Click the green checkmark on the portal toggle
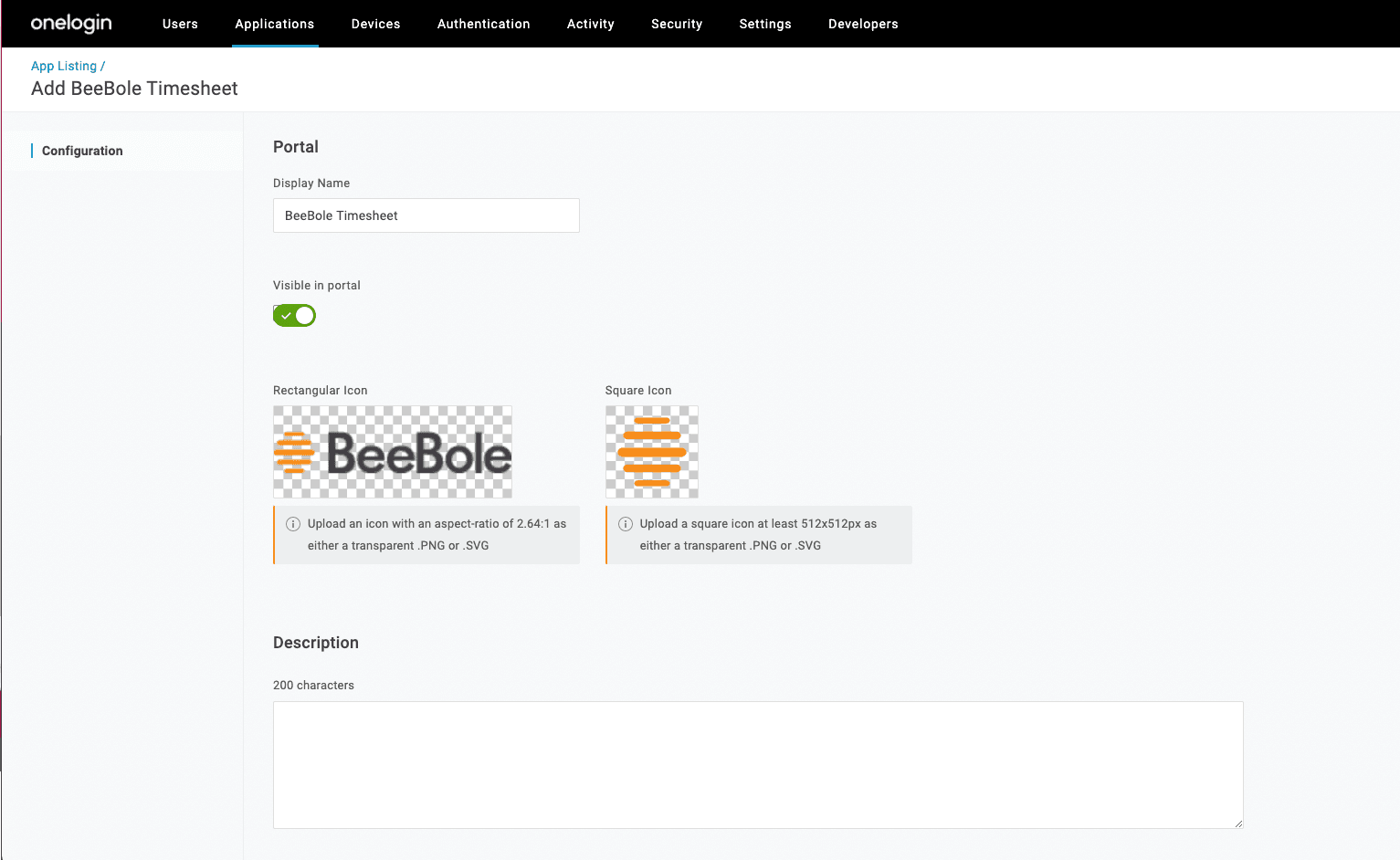This screenshot has width=1400, height=860. pos(286,315)
